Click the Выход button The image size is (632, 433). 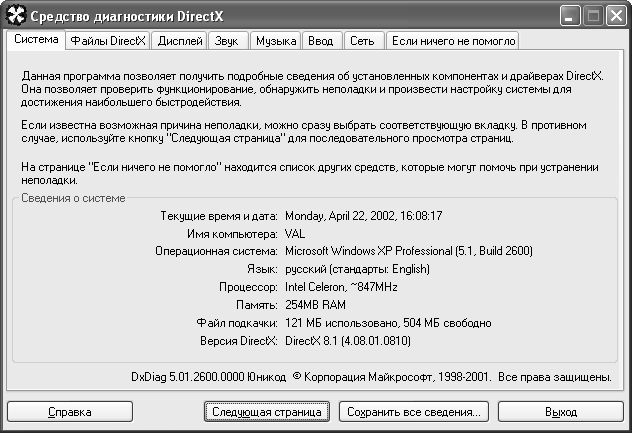(561, 412)
